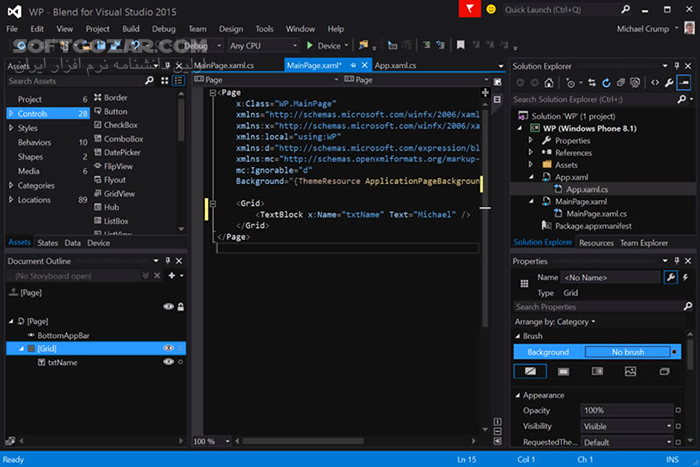Click the Opacity 100% value field

click(627, 410)
